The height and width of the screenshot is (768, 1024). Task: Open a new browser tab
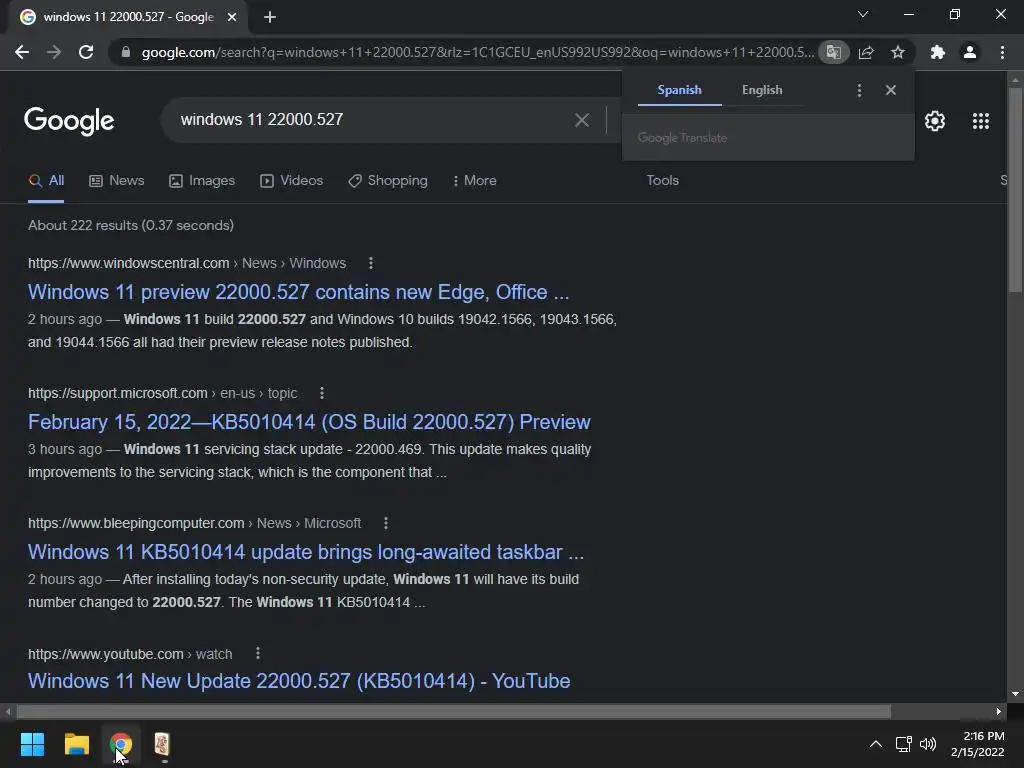tap(270, 17)
